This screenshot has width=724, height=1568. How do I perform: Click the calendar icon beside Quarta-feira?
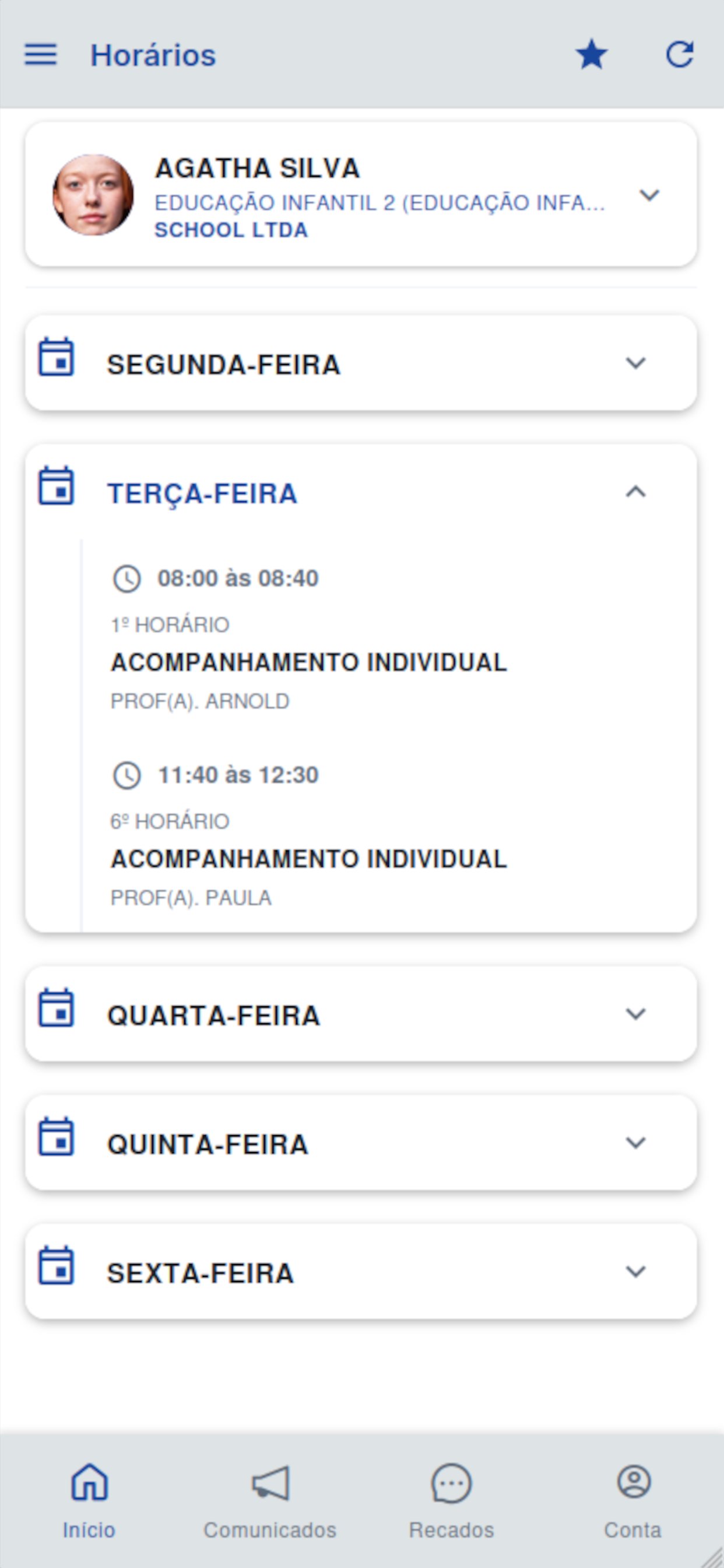click(x=56, y=1008)
